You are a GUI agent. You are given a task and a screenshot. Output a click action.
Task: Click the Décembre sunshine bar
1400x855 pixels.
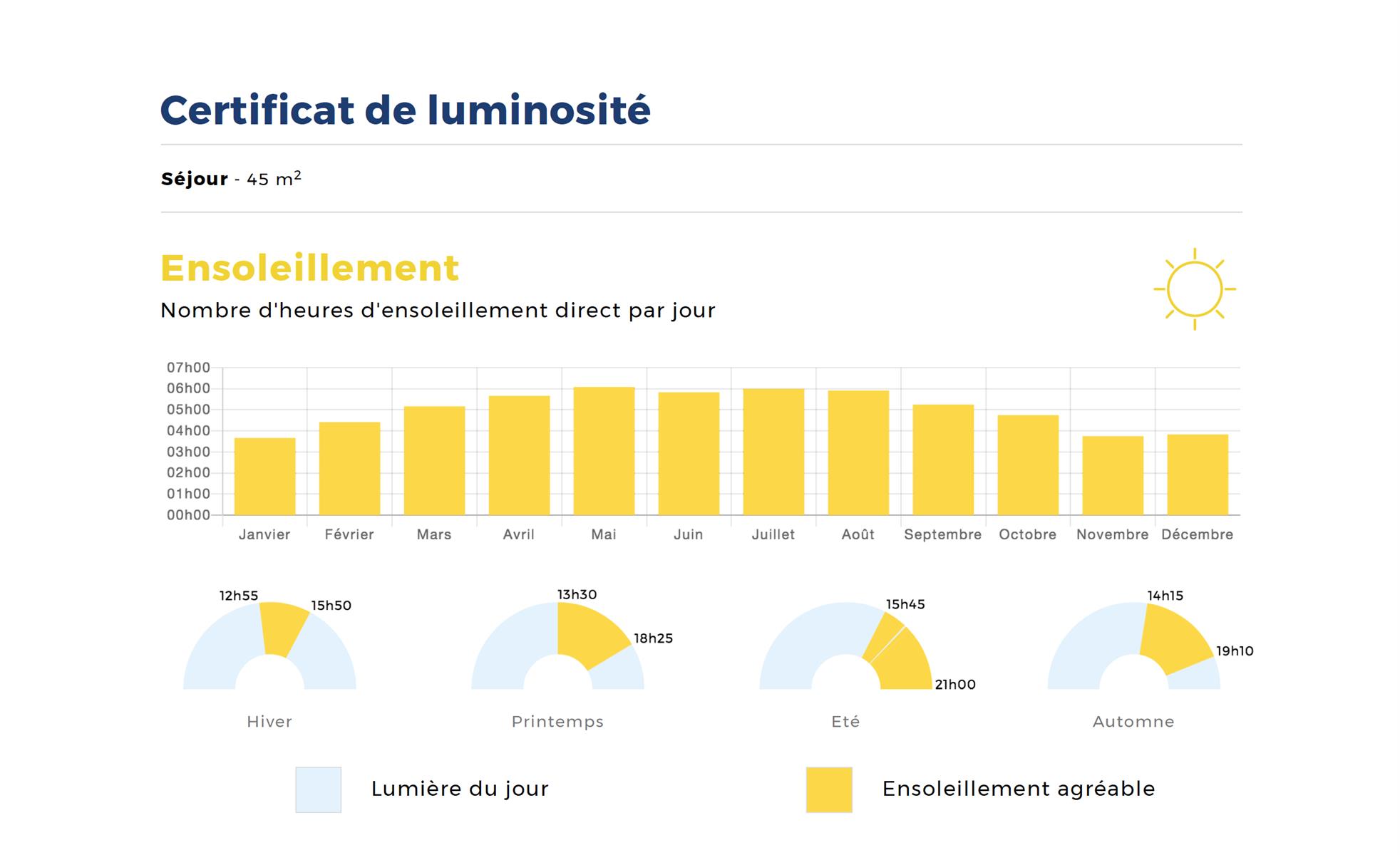[1198, 475]
